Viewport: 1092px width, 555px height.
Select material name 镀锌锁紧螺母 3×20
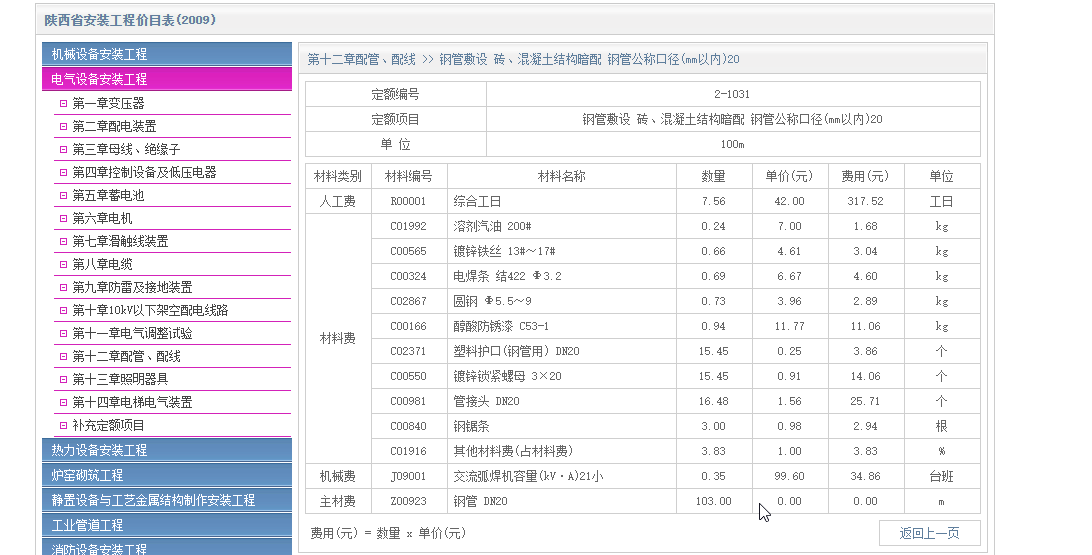point(507,377)
